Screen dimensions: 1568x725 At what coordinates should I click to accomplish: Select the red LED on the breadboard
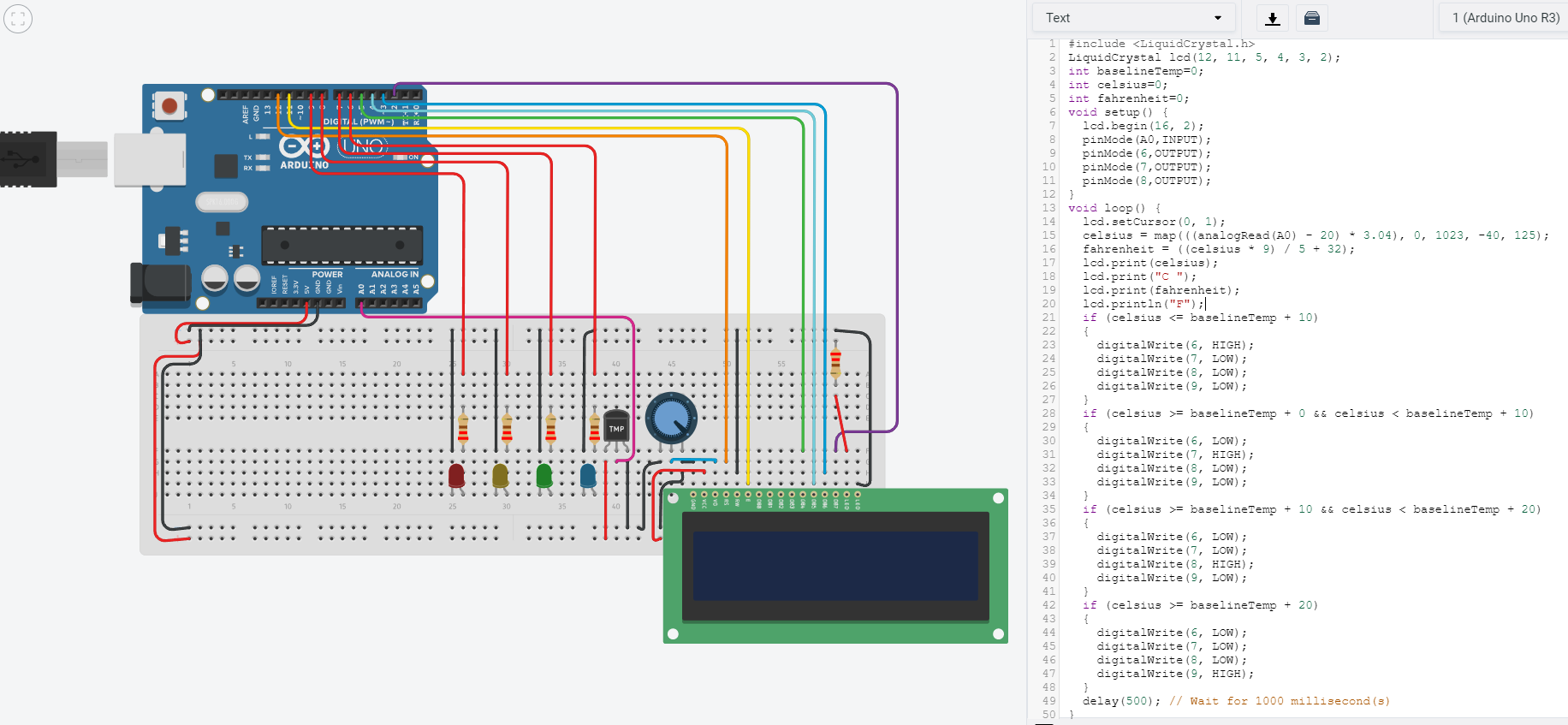pyautogui.click(x=456, y=476)
